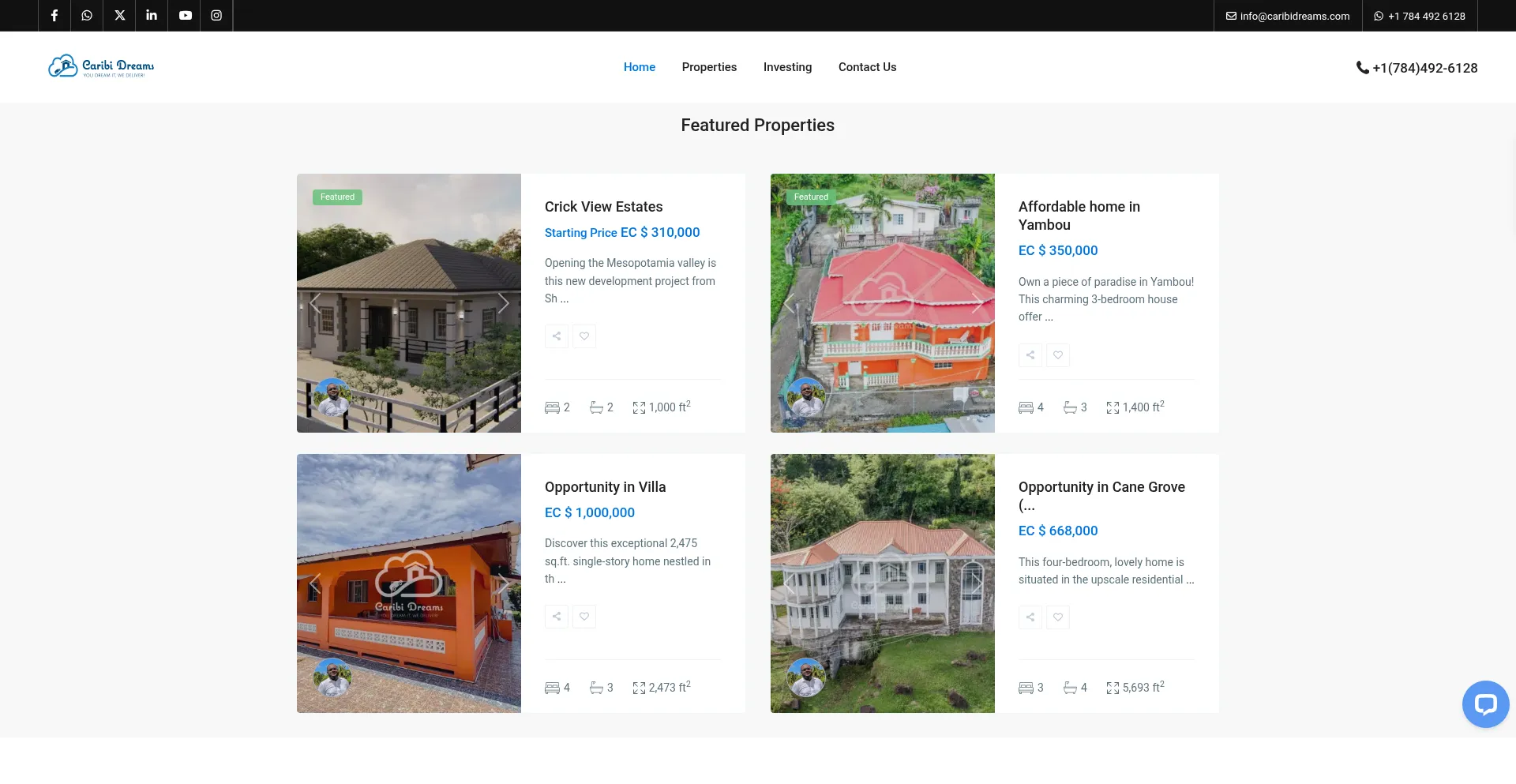Image resolution: width=1516 pixels, height=784 pixels.
Task: Show previous photo of Yambou home
Action: 789,303
